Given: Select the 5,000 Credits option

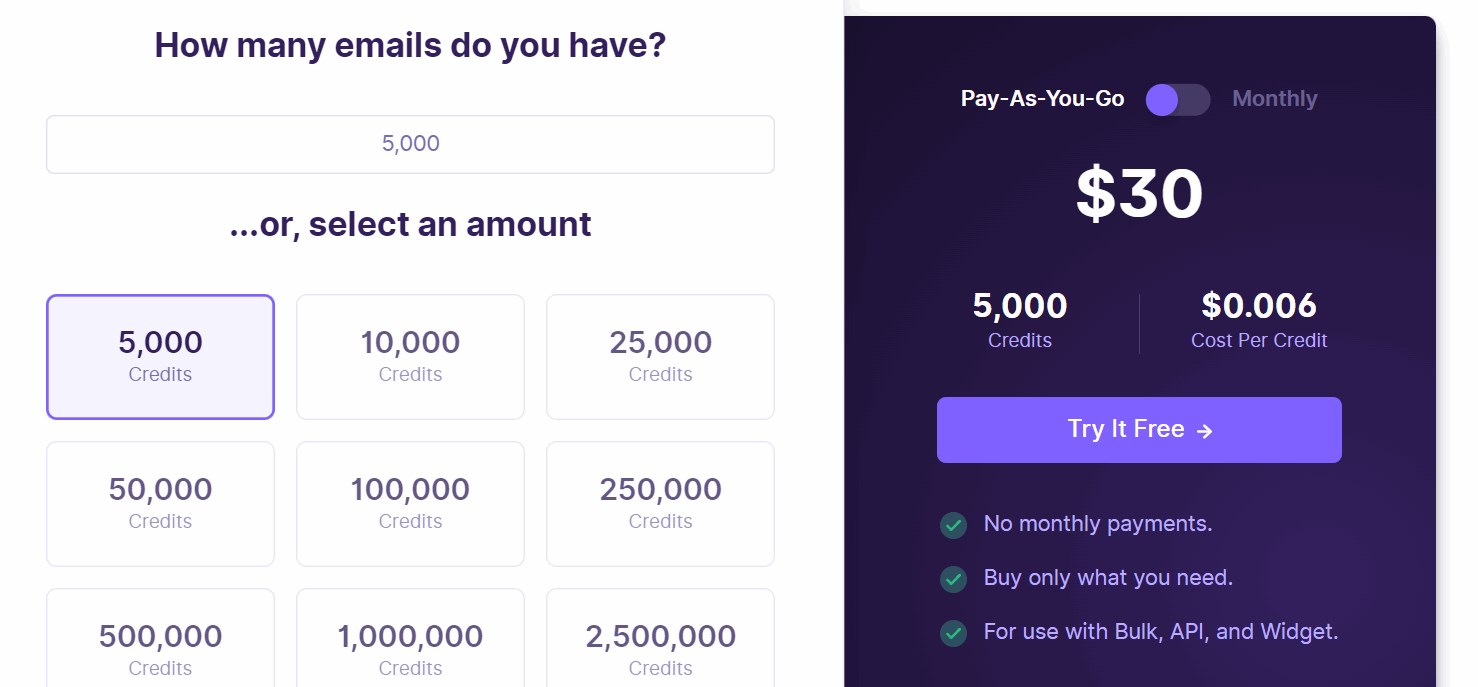Looking at the screenshot, I should coord(160,356).
